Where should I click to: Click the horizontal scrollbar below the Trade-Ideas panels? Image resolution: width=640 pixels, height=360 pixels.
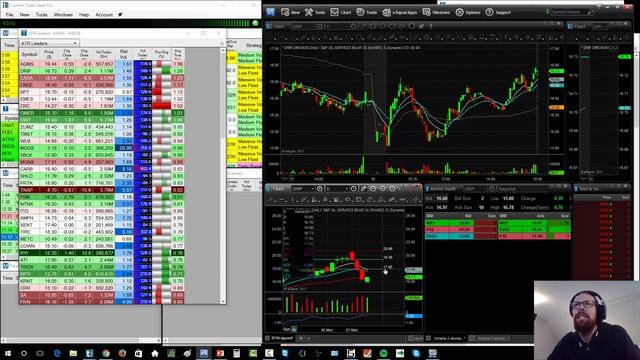click(x=81, y=340)
